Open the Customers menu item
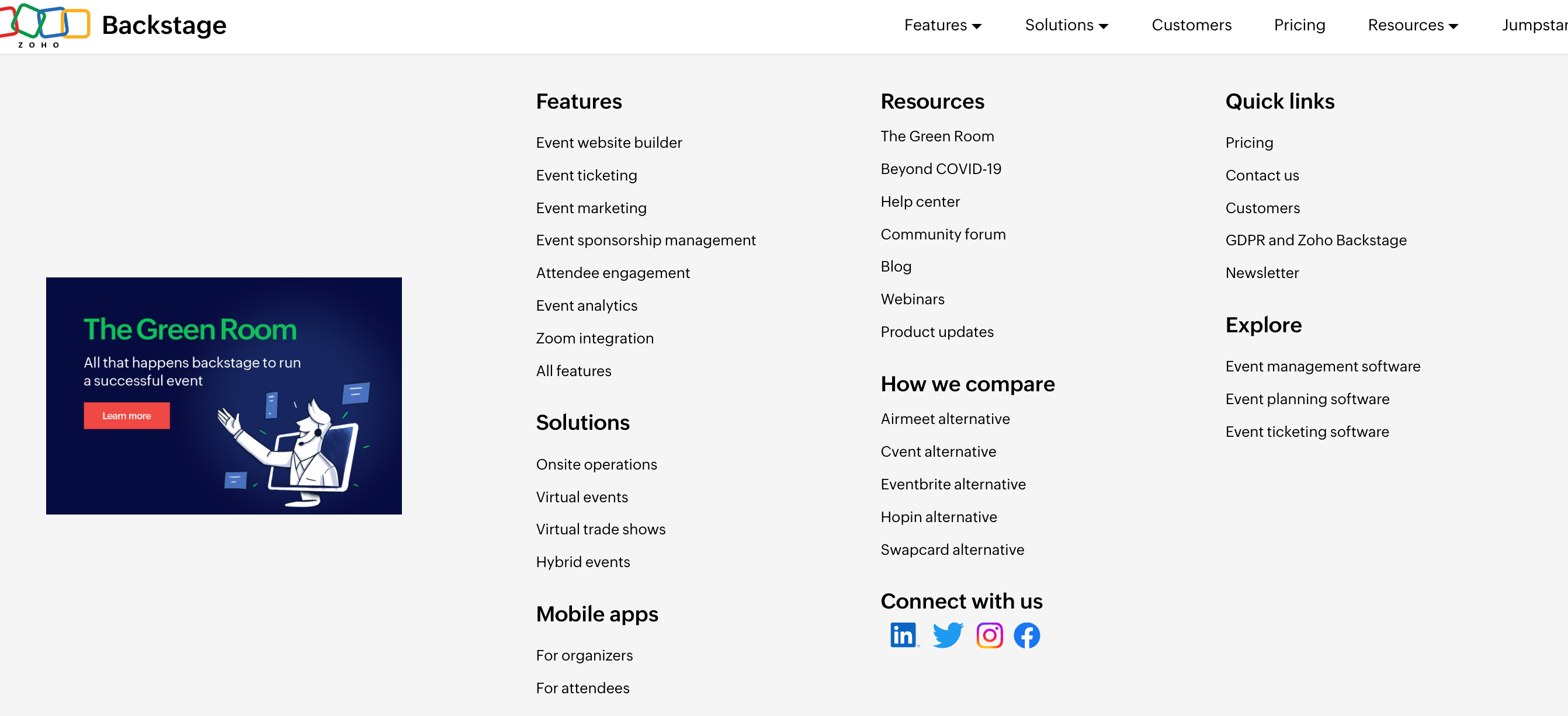 1191,25
